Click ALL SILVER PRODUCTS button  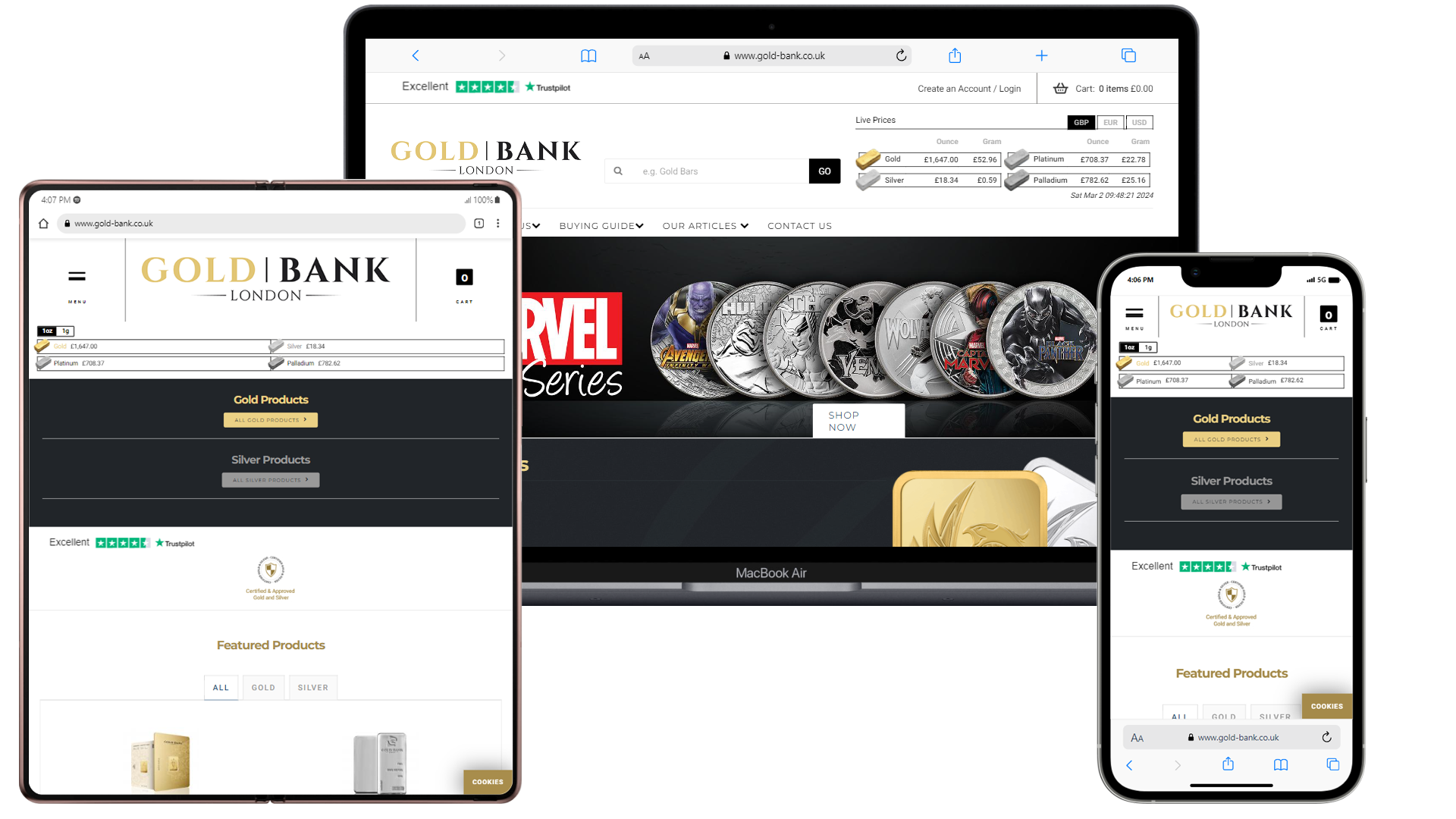point(270,480)
